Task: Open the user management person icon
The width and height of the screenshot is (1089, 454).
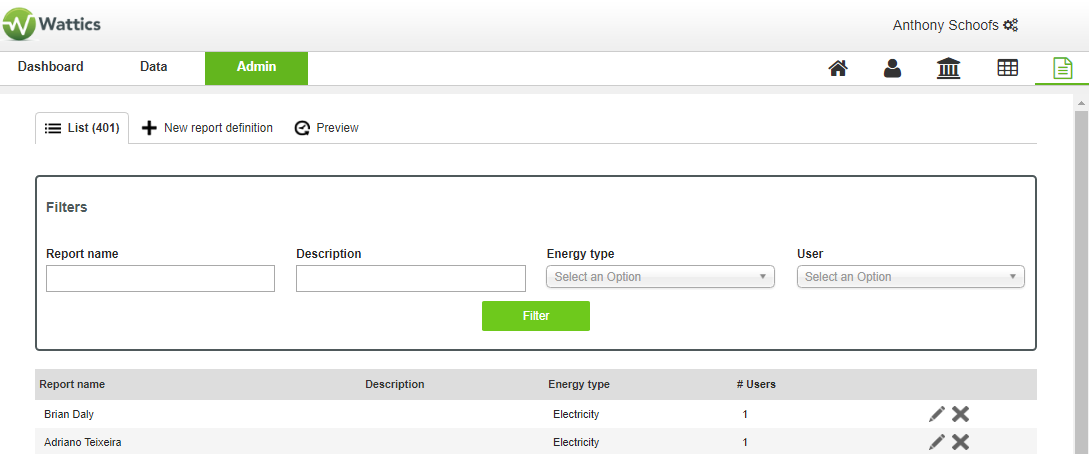Action: (893, 68)
